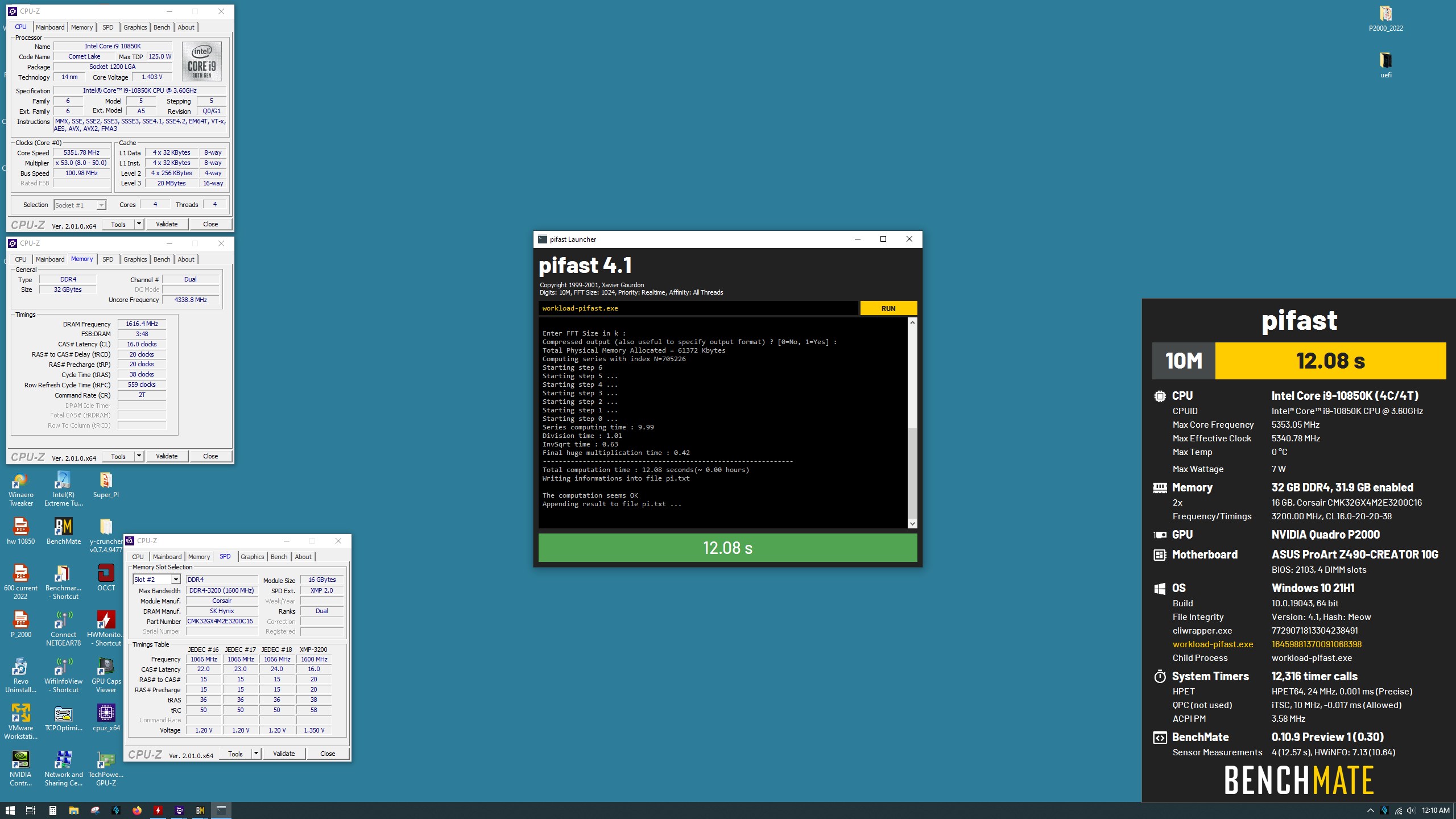Viewport: 1456px width, 819px height.
Task: Open the 600 current 2022 PDF icon
Action: [20, 582]
